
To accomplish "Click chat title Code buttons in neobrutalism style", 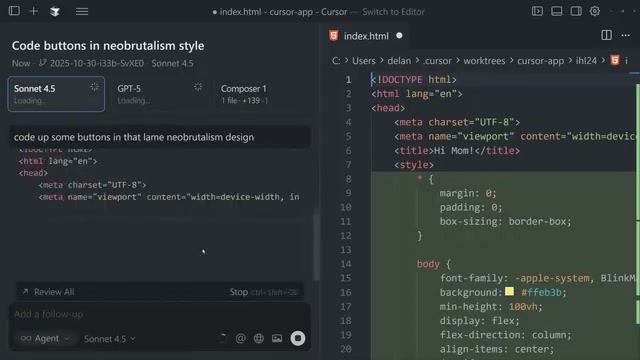I will [x=108, y=46].
